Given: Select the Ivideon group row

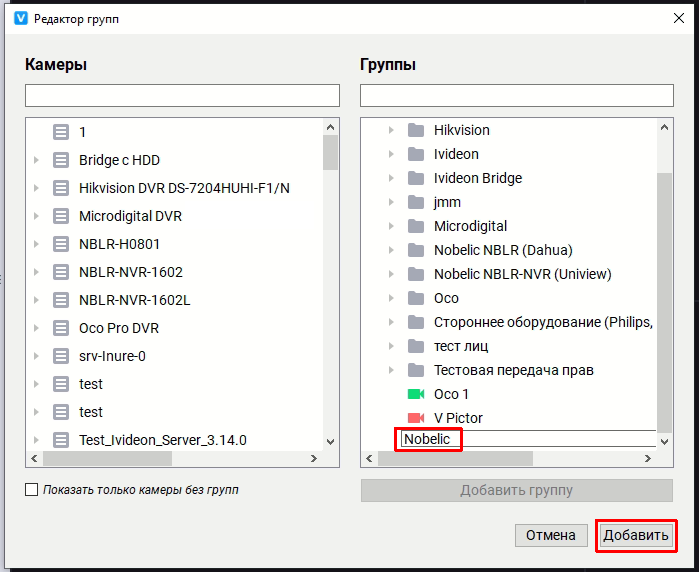Looking at the screenshot, I should 456,154.
